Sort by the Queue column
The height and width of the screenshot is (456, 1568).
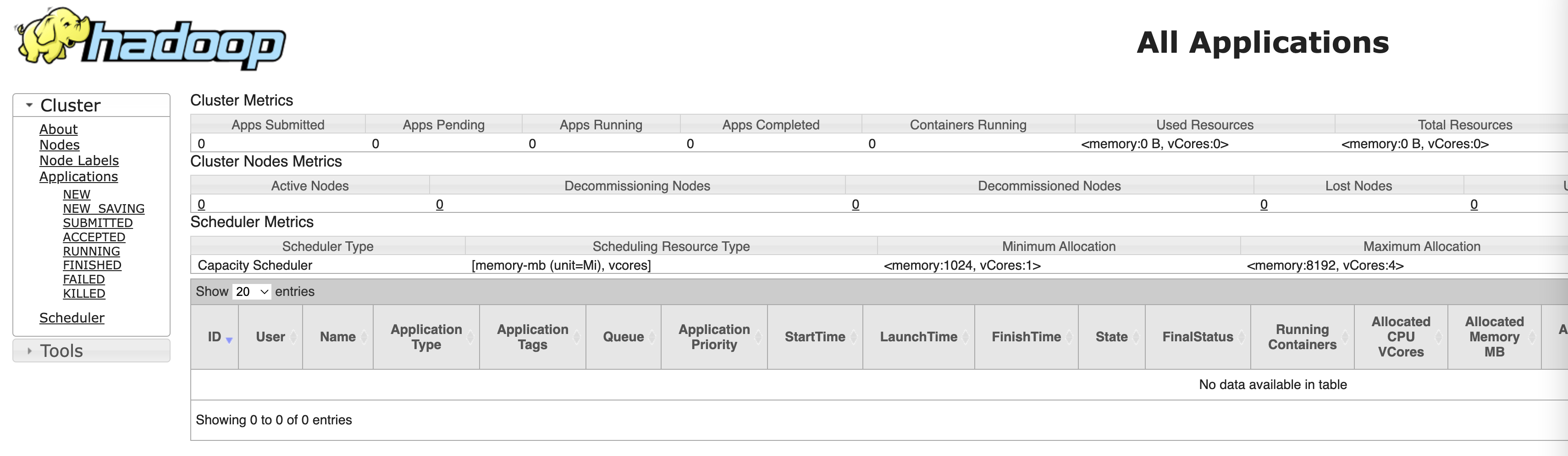[x=624, y=337]
